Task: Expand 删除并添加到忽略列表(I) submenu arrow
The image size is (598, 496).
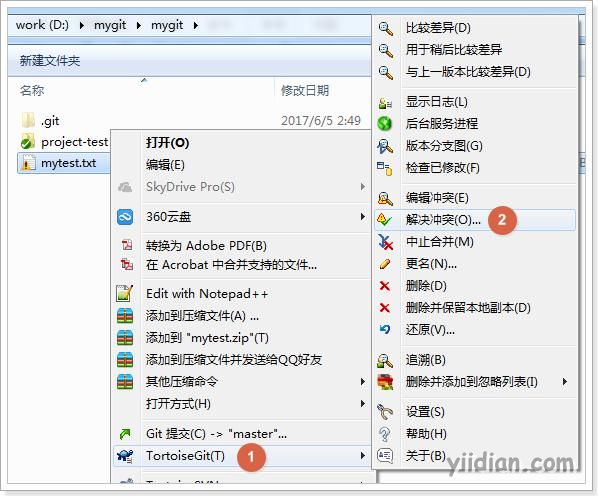Action: point(565,381)
